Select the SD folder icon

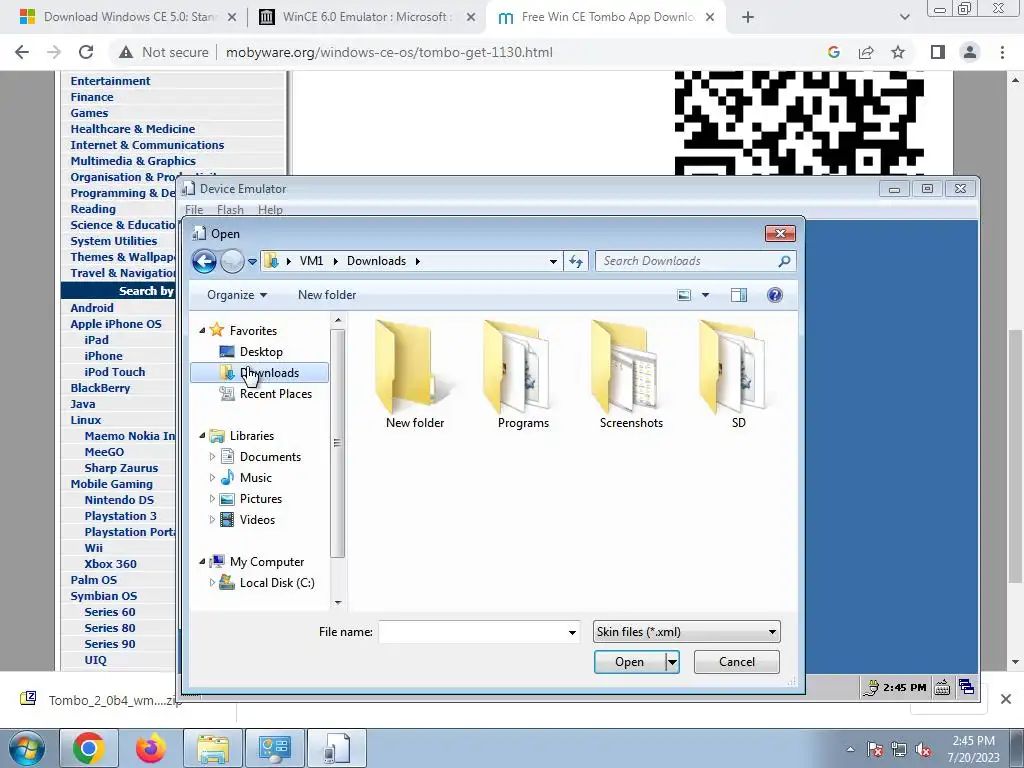click(x=739, y=376)
